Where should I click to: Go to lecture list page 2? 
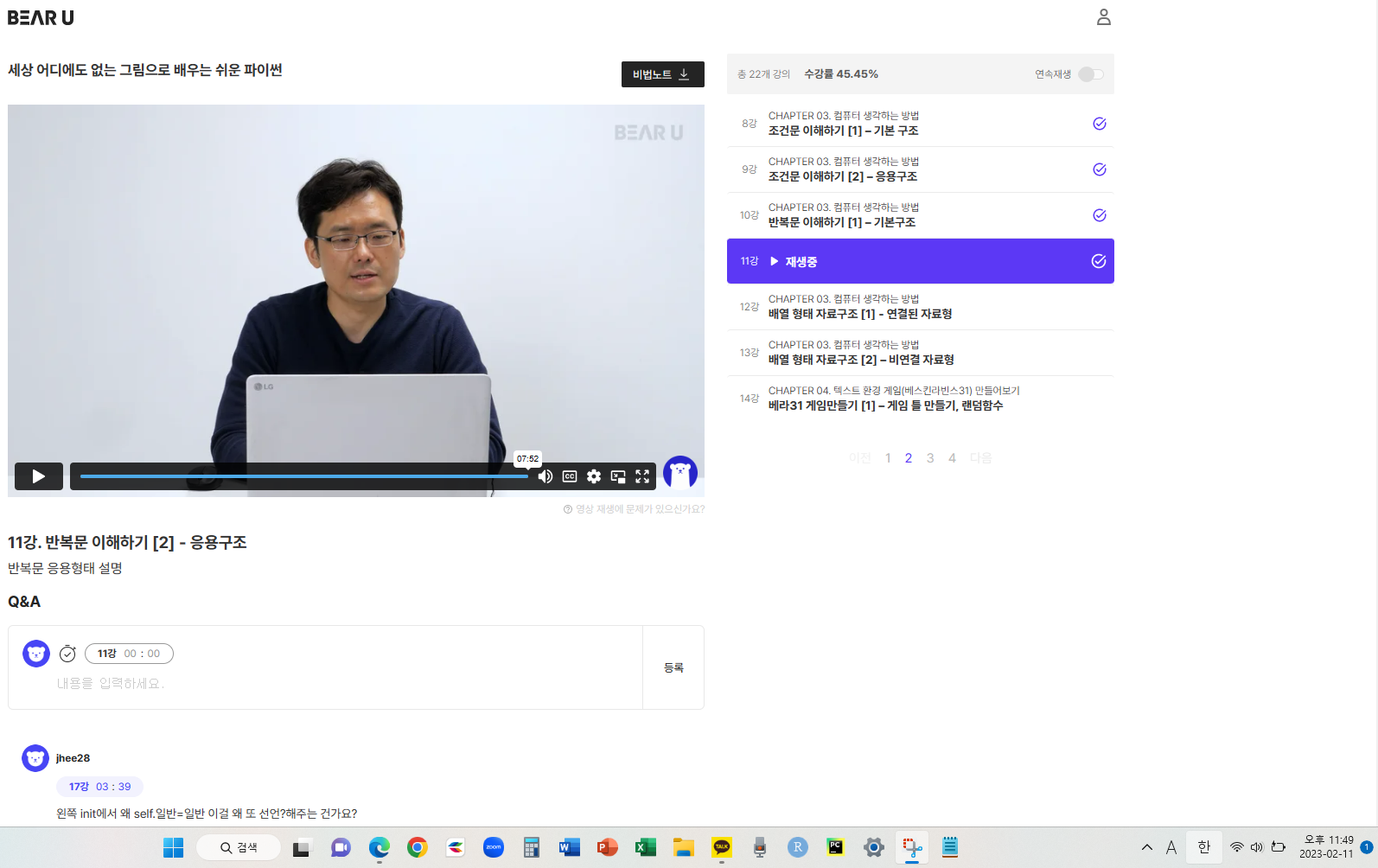click(x=909, y=458)
